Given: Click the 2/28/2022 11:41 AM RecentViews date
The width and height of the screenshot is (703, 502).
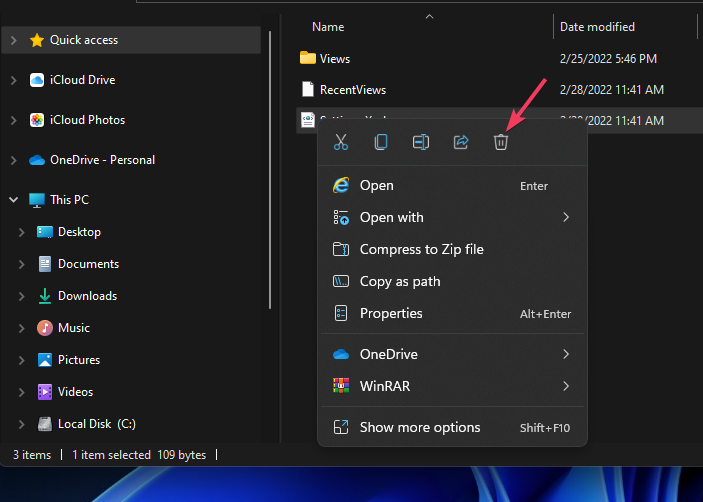Looking at the screenshot, I should pos(612,90).
